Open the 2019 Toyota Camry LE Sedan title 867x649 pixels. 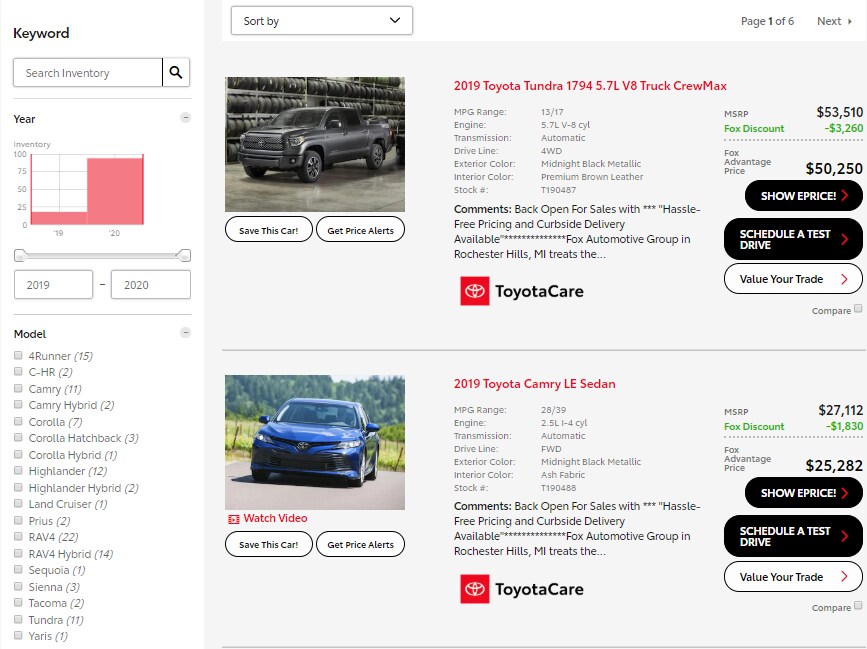tap(535, 384)
